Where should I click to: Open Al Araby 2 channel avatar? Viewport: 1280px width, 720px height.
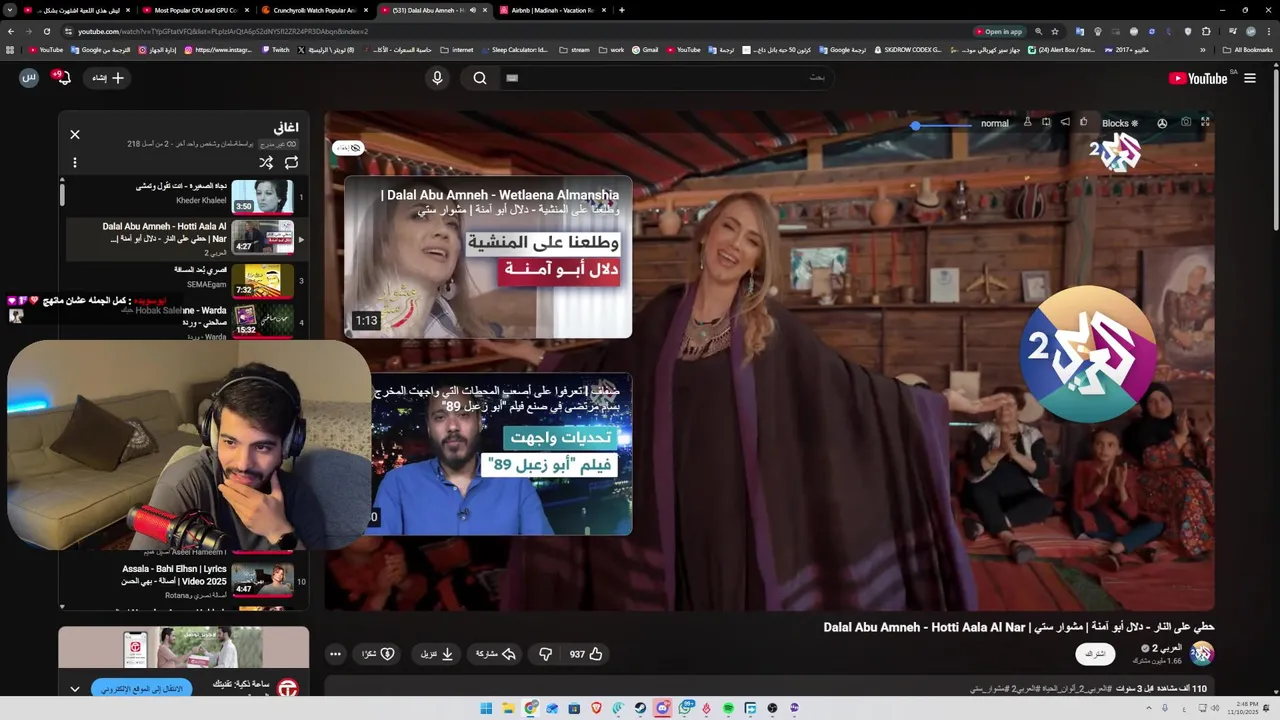point(1201,654)
